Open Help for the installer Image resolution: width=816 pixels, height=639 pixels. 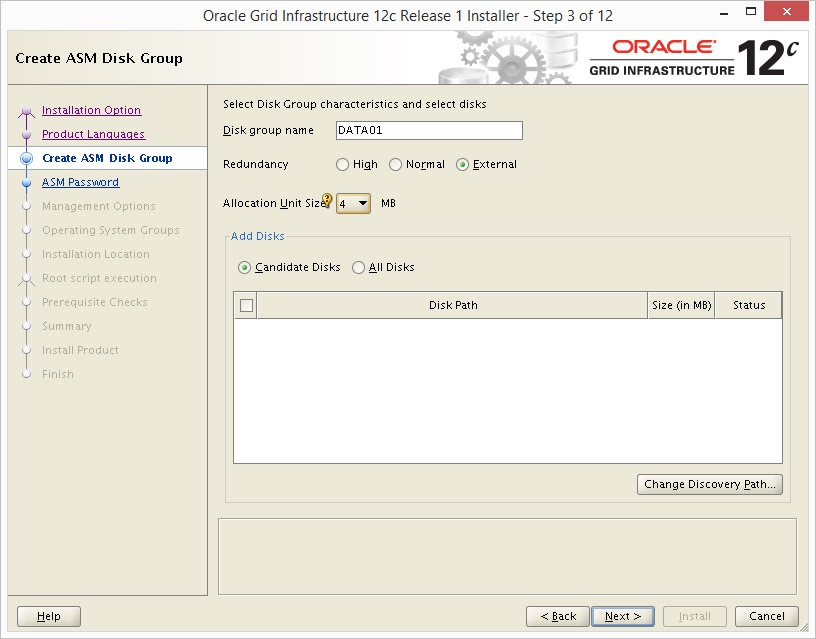[x=49, y=617]
